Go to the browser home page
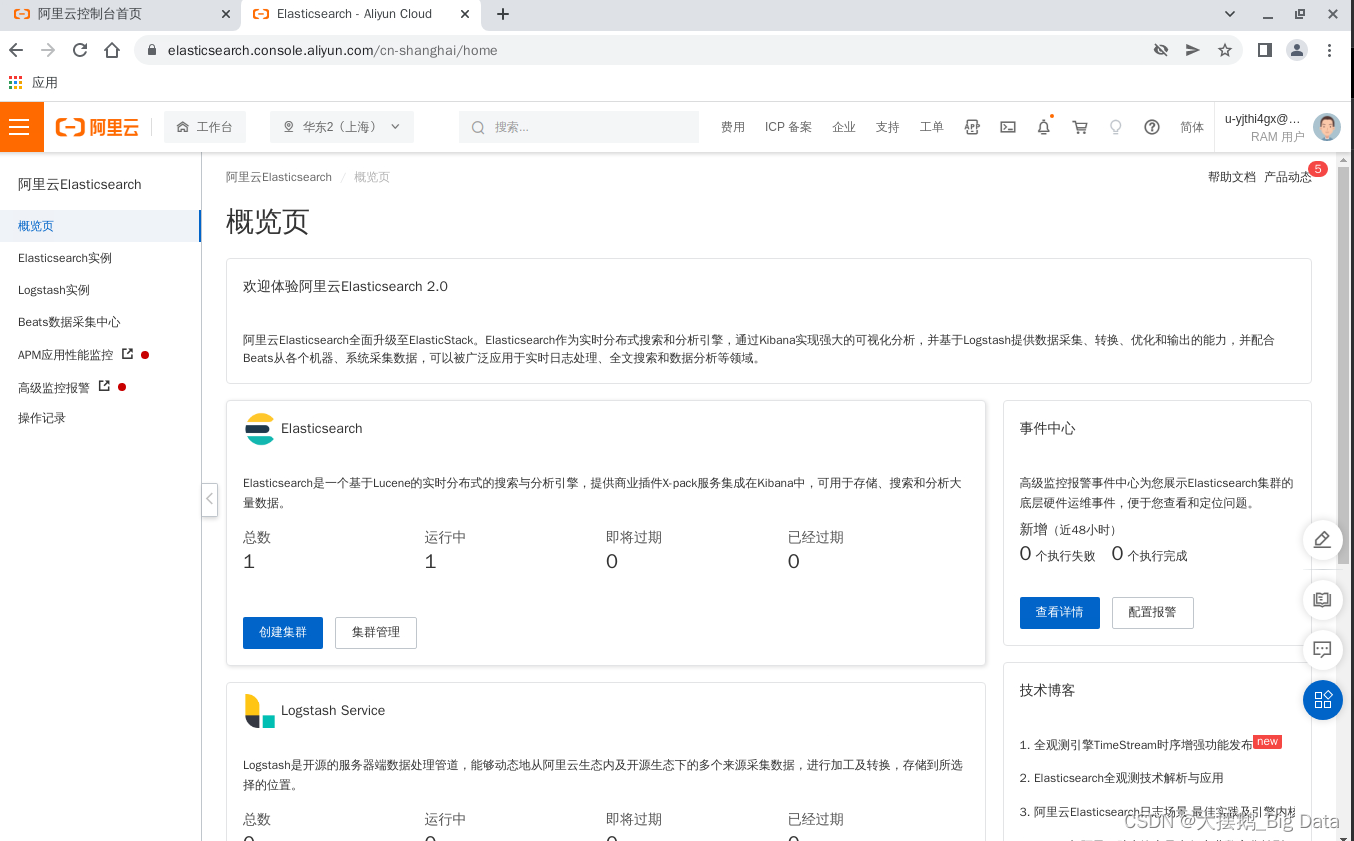 [112, 50]
